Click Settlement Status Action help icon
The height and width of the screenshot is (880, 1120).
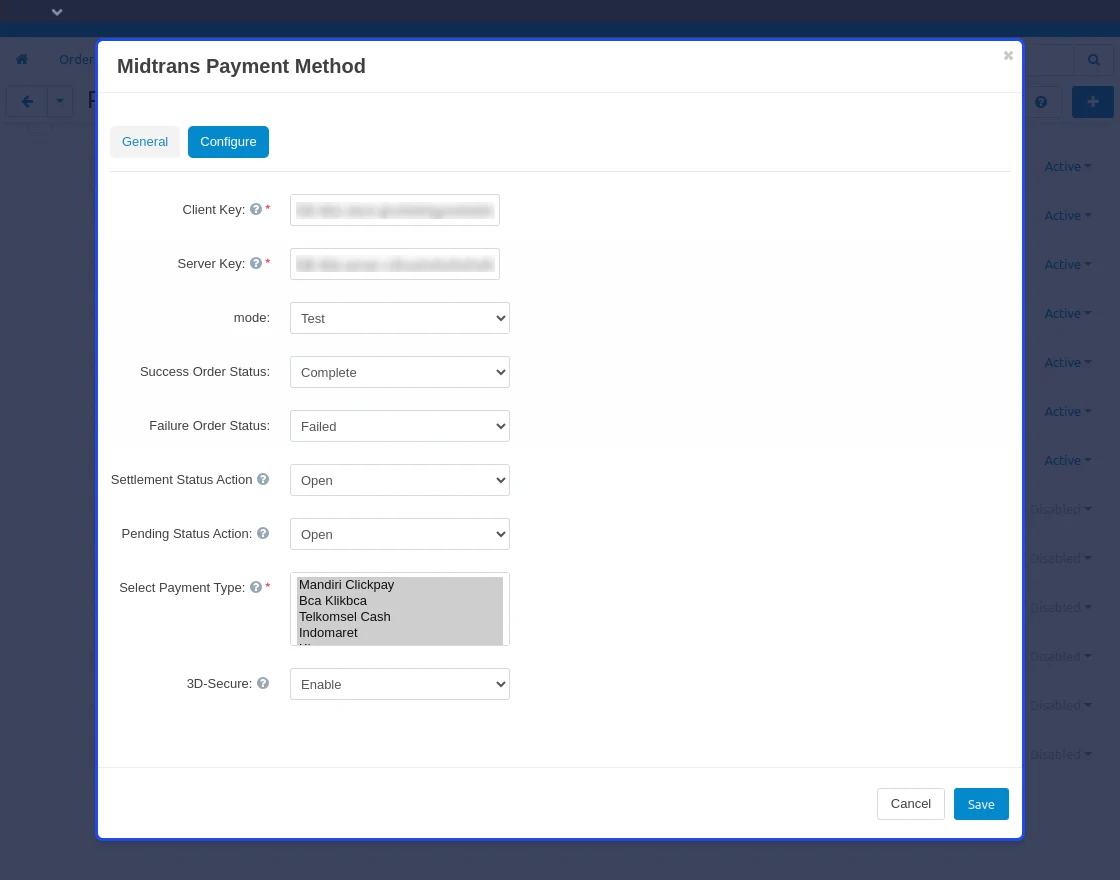[263, 480]
